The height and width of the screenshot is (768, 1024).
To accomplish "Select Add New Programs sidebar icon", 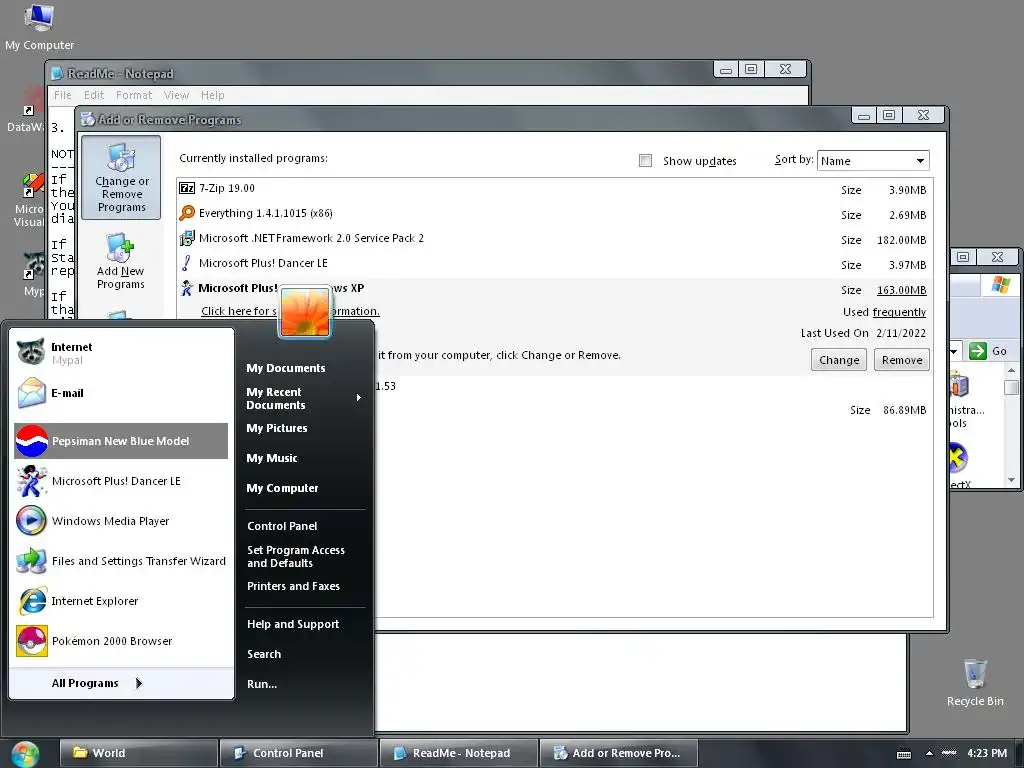I will [x=121, y=261].
